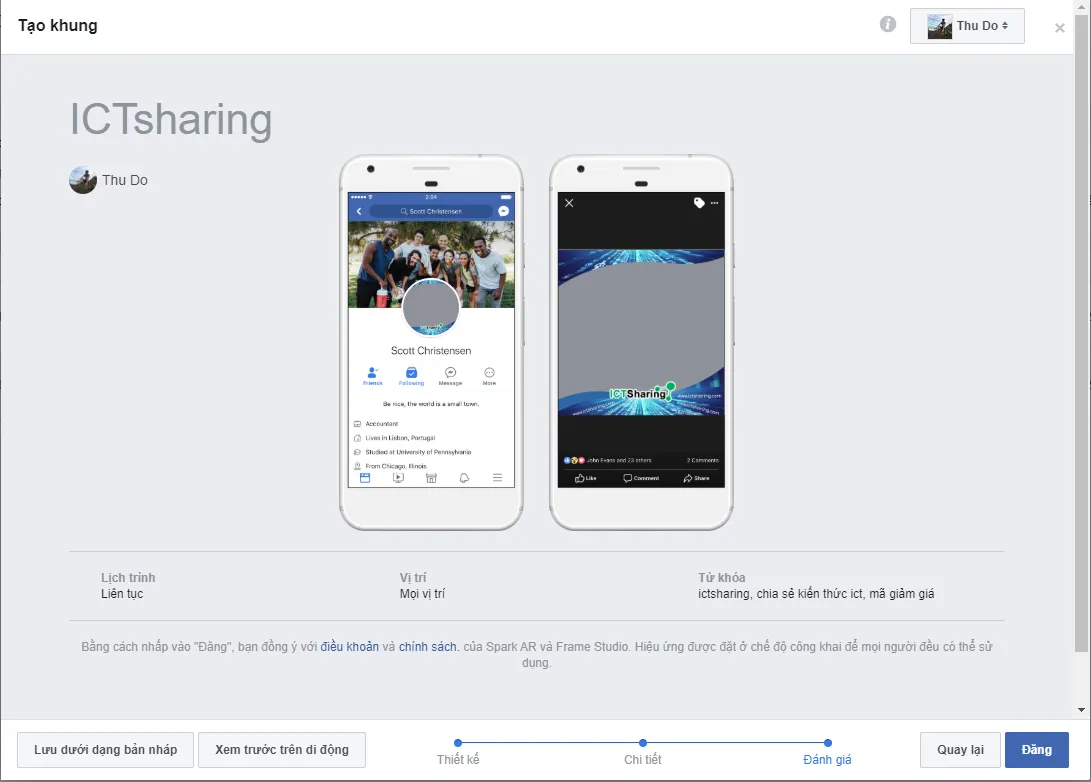Select the Watch video icon in bottom navigation
This screenshot has height=782, width=1091.
[x=397, y=478]
